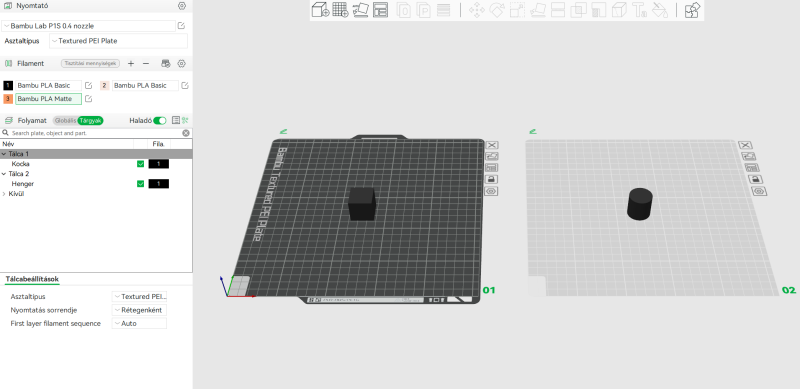
Task: Arrange objects on plate 01
Action: coord(492,168)
